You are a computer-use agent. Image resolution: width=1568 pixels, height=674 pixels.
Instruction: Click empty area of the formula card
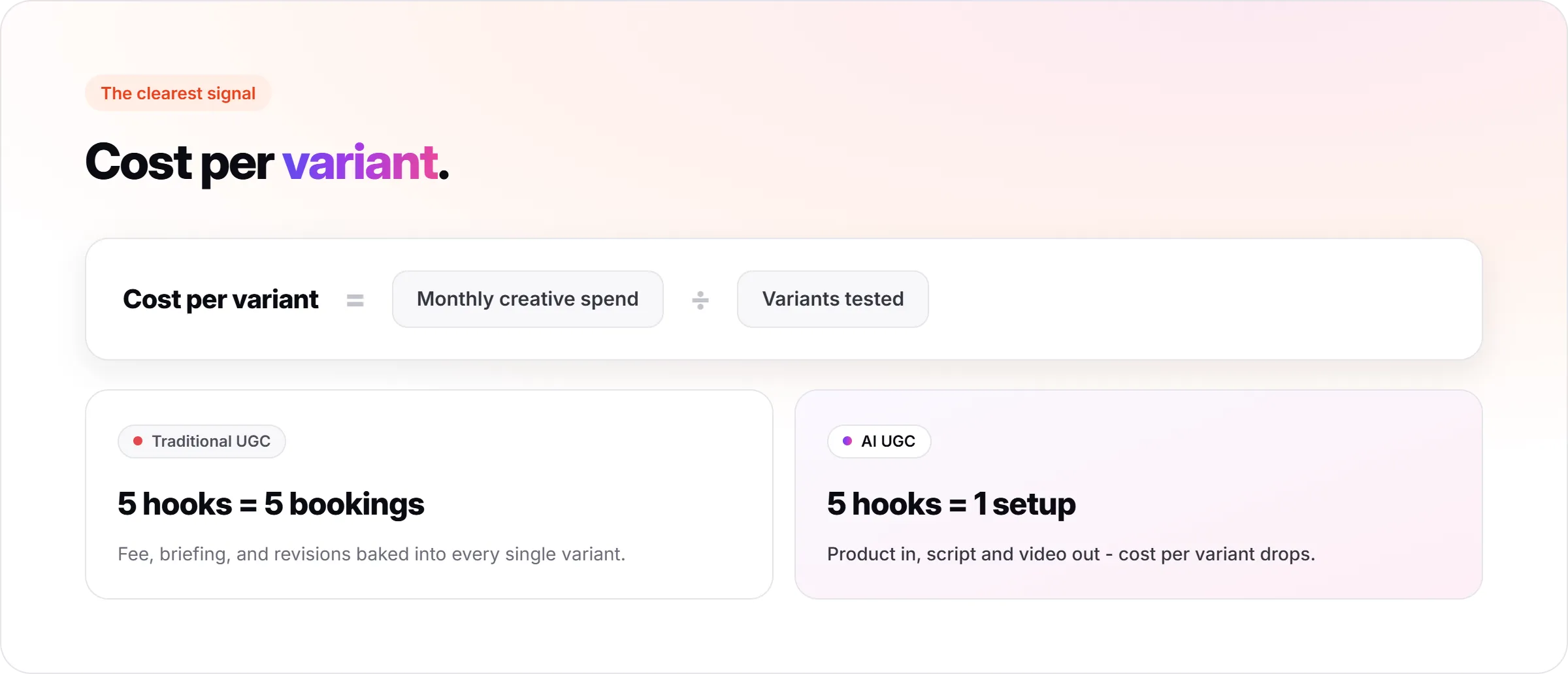(1202, 299)
